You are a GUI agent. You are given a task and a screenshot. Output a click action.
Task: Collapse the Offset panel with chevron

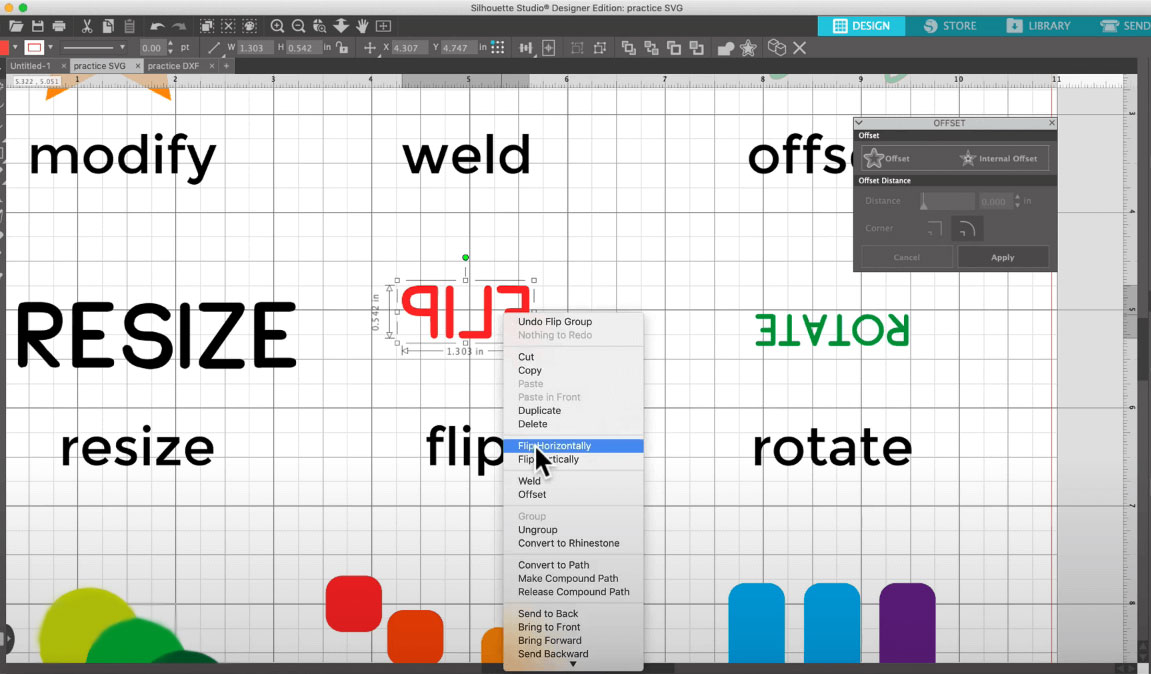point(859,123)
